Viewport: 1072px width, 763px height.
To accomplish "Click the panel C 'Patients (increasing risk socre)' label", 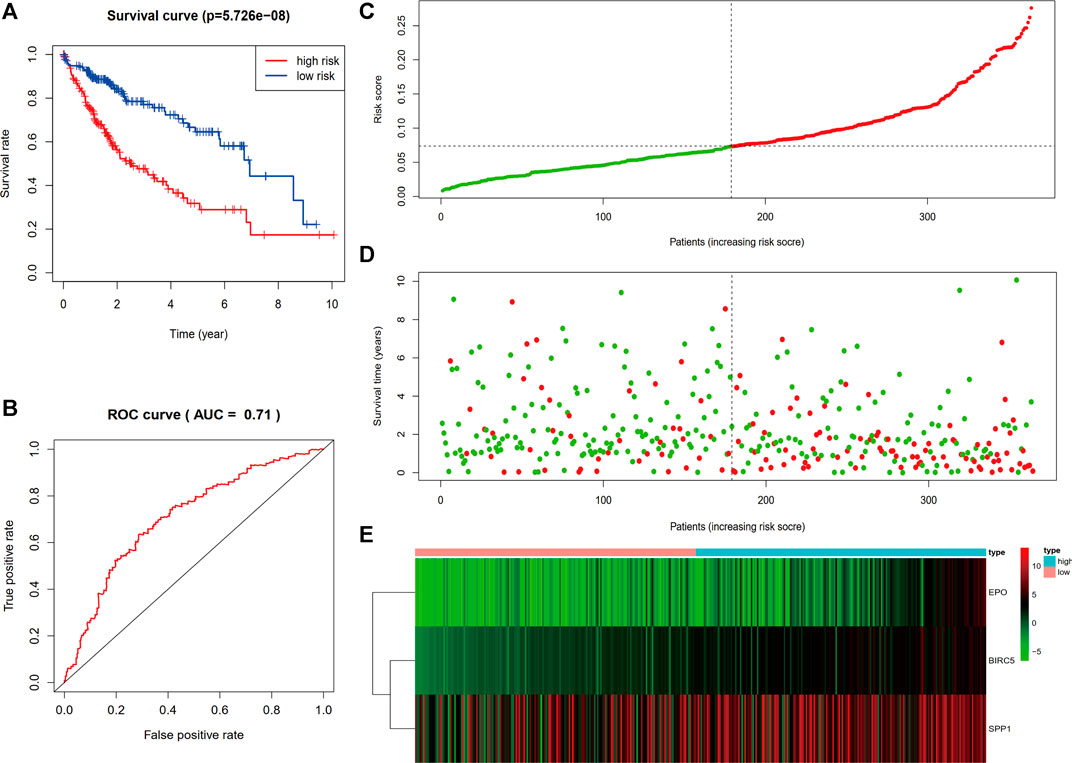I will point(736,242).
